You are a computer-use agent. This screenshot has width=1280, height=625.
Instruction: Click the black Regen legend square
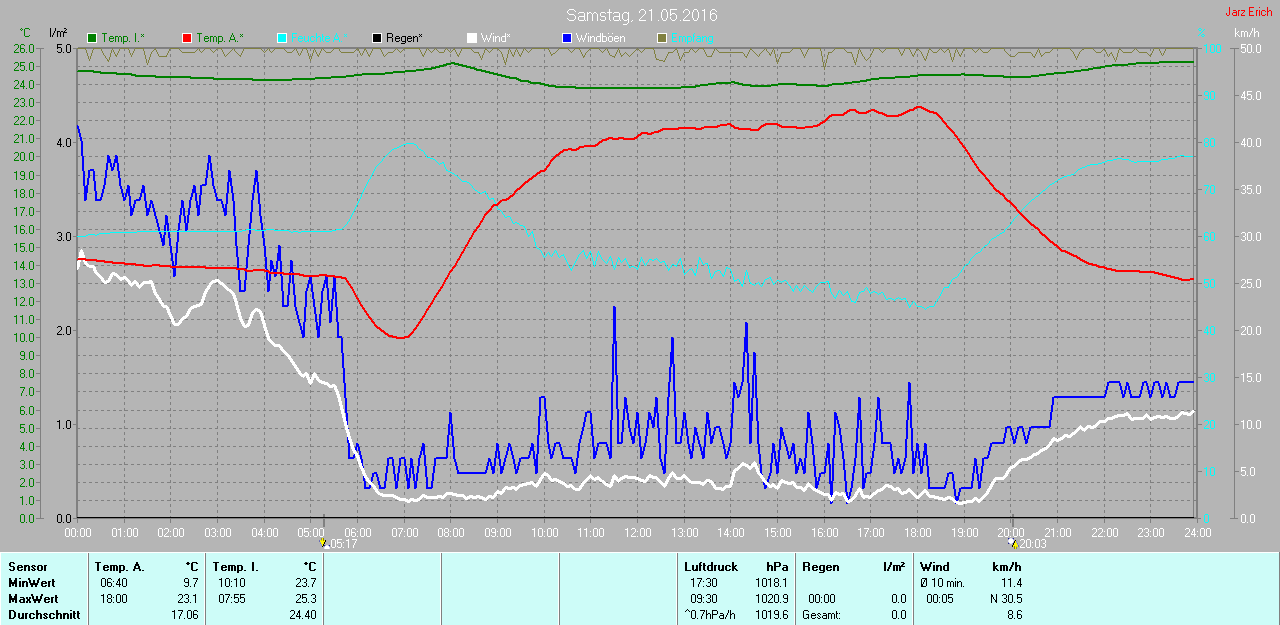point(376,38)
